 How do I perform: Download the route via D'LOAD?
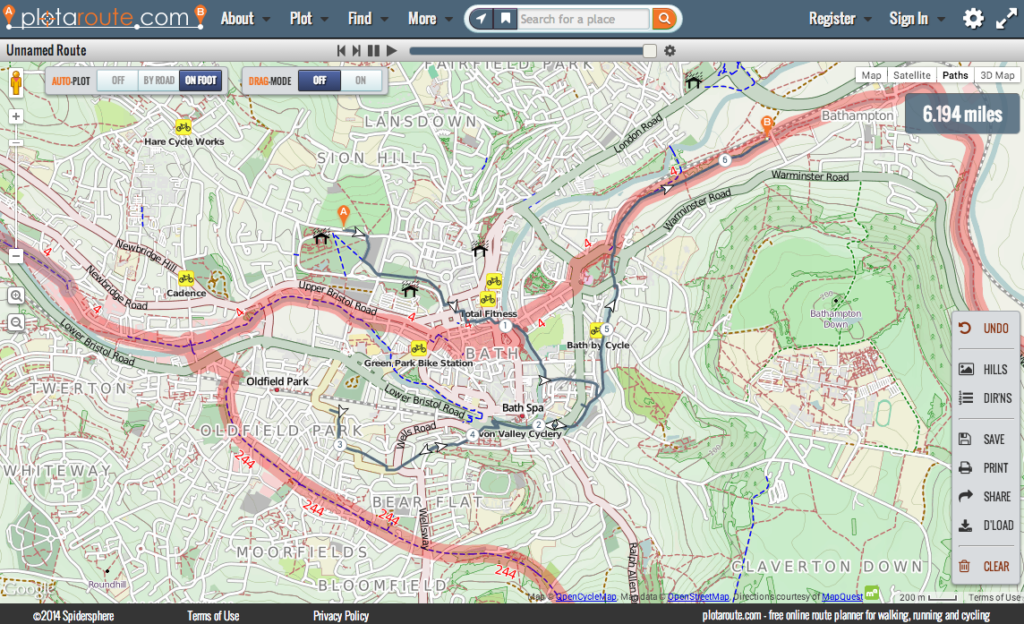985,525
